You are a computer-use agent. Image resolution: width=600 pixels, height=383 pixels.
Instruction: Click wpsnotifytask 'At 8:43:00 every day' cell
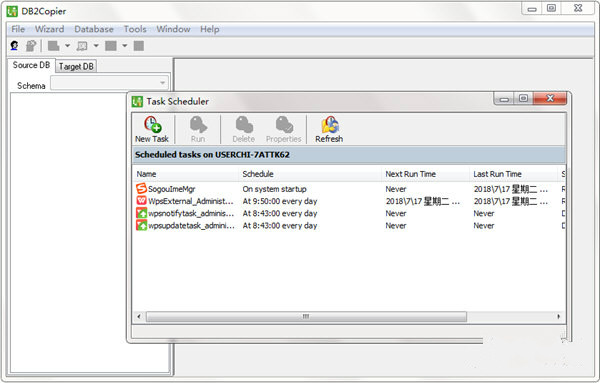(280, 214)
